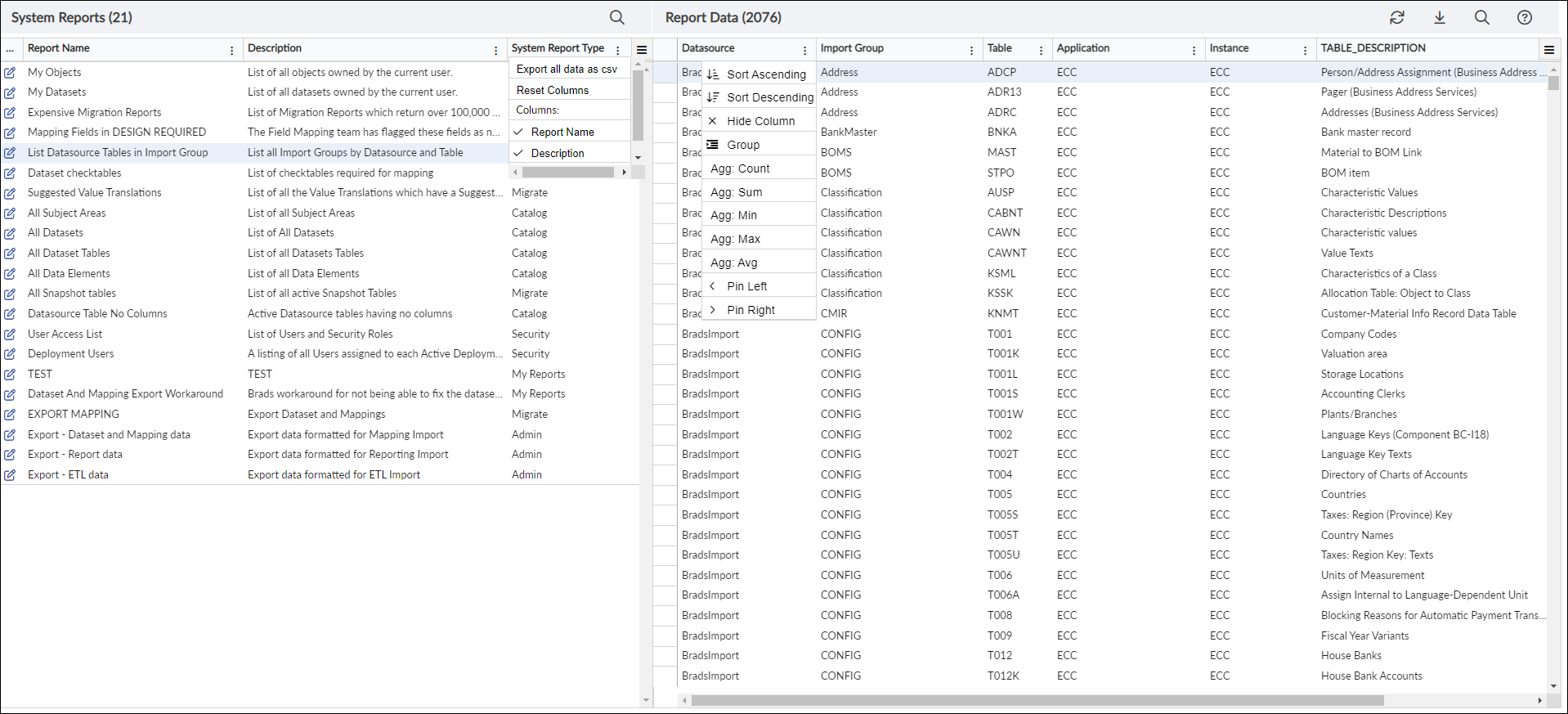The width and height of the screenshot is (1568, 714).
Task: Edit List Datasource Tables in Import Group
Action: (10, 152)
